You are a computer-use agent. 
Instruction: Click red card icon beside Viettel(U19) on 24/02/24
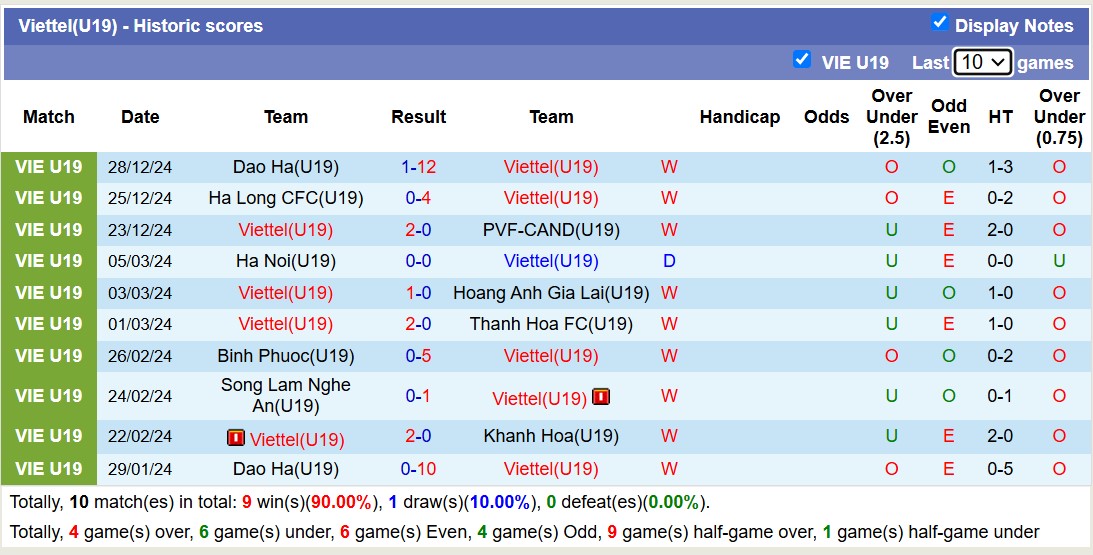601,397
